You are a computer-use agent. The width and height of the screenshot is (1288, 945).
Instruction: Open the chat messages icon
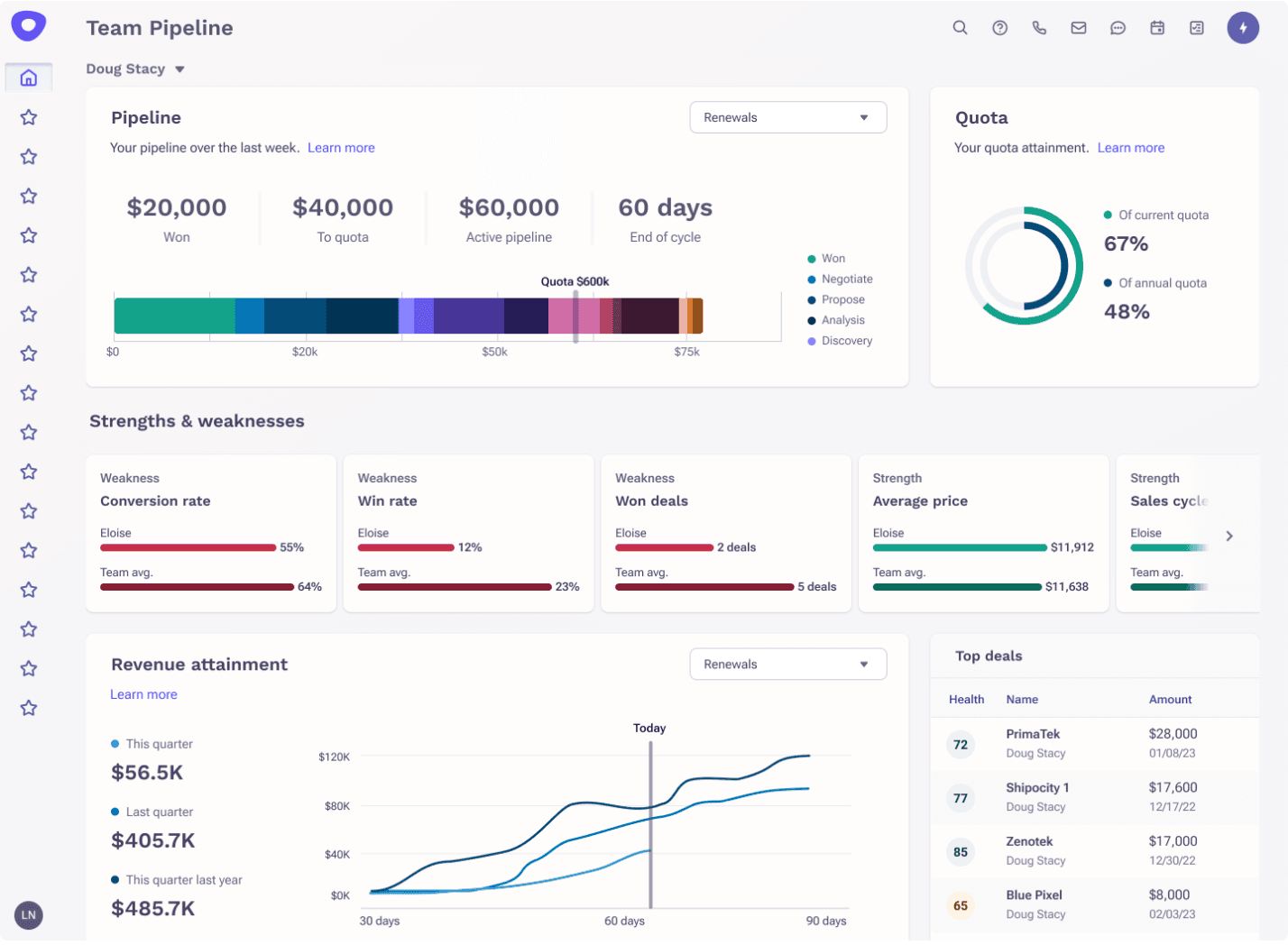click(1118, 28)
